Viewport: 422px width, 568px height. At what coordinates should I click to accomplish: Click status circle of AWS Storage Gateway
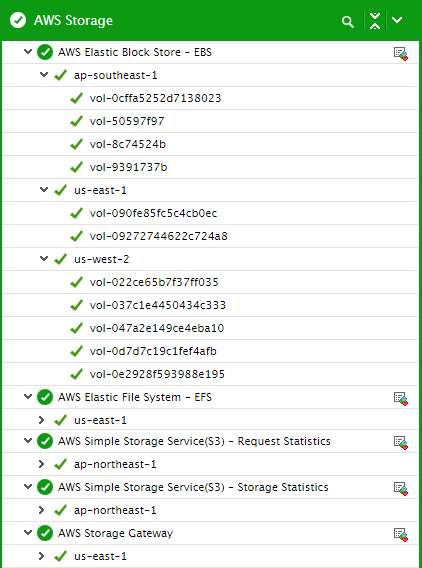45,533
